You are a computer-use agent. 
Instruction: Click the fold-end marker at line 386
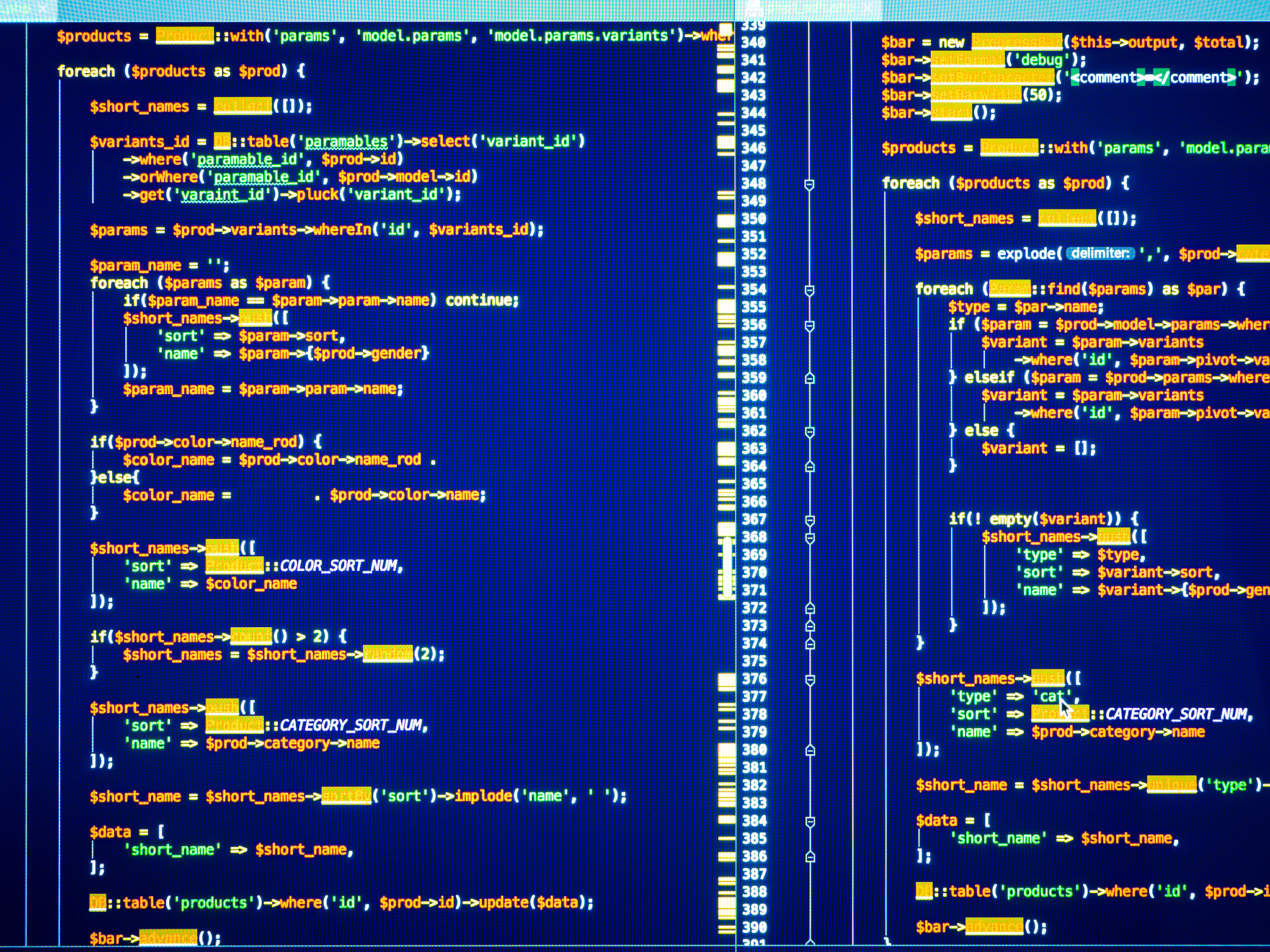click(809, 857)
